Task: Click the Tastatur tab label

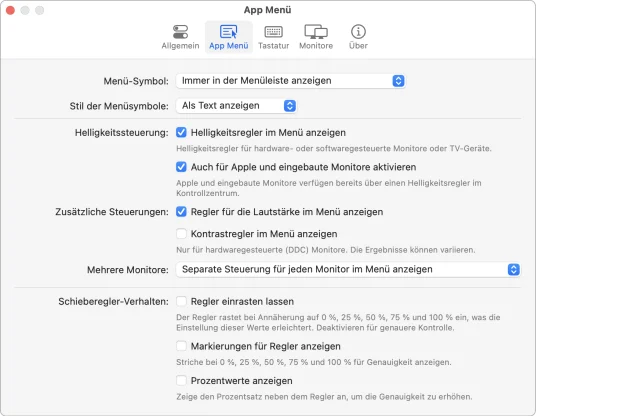Action: click(273, 46)
